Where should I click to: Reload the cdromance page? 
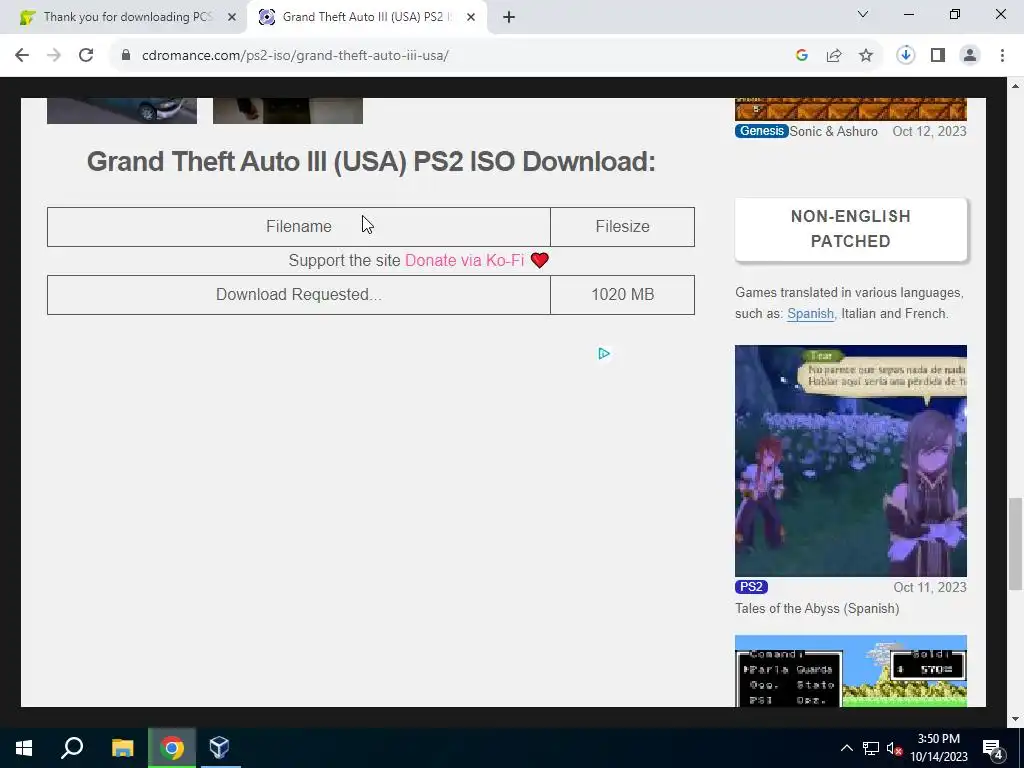tap(86, 56)
